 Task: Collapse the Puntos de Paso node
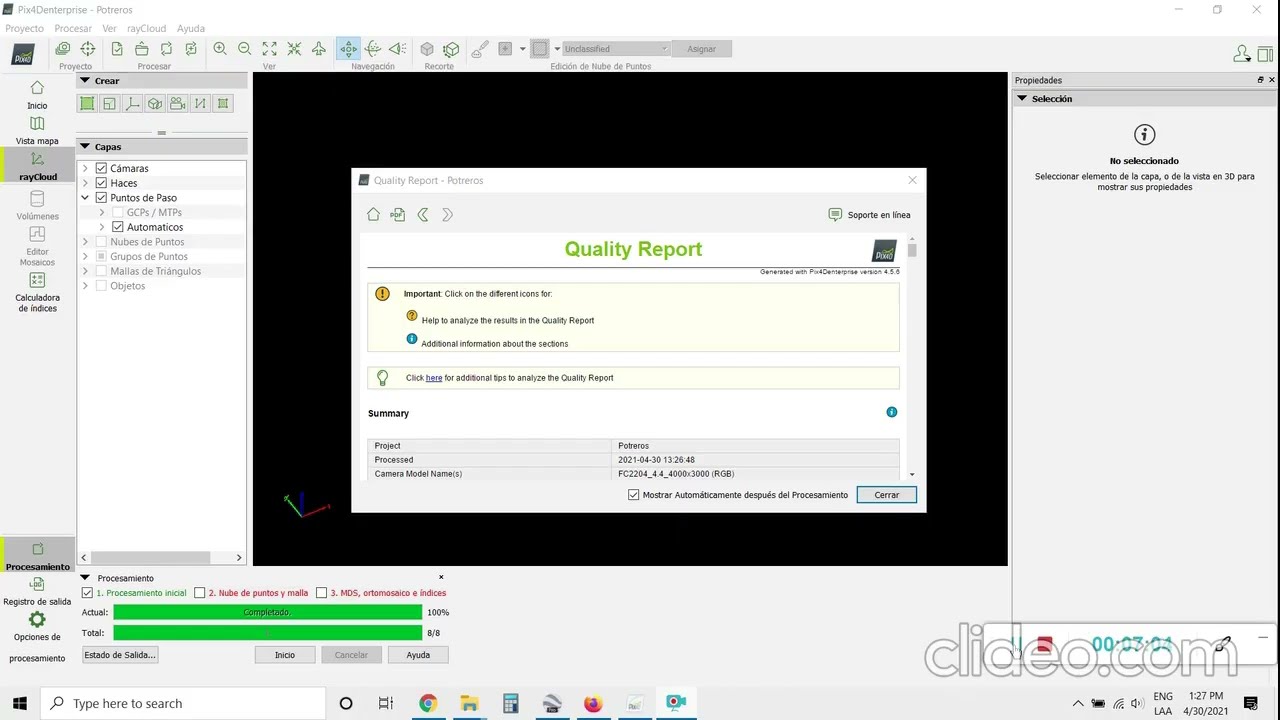85,197
